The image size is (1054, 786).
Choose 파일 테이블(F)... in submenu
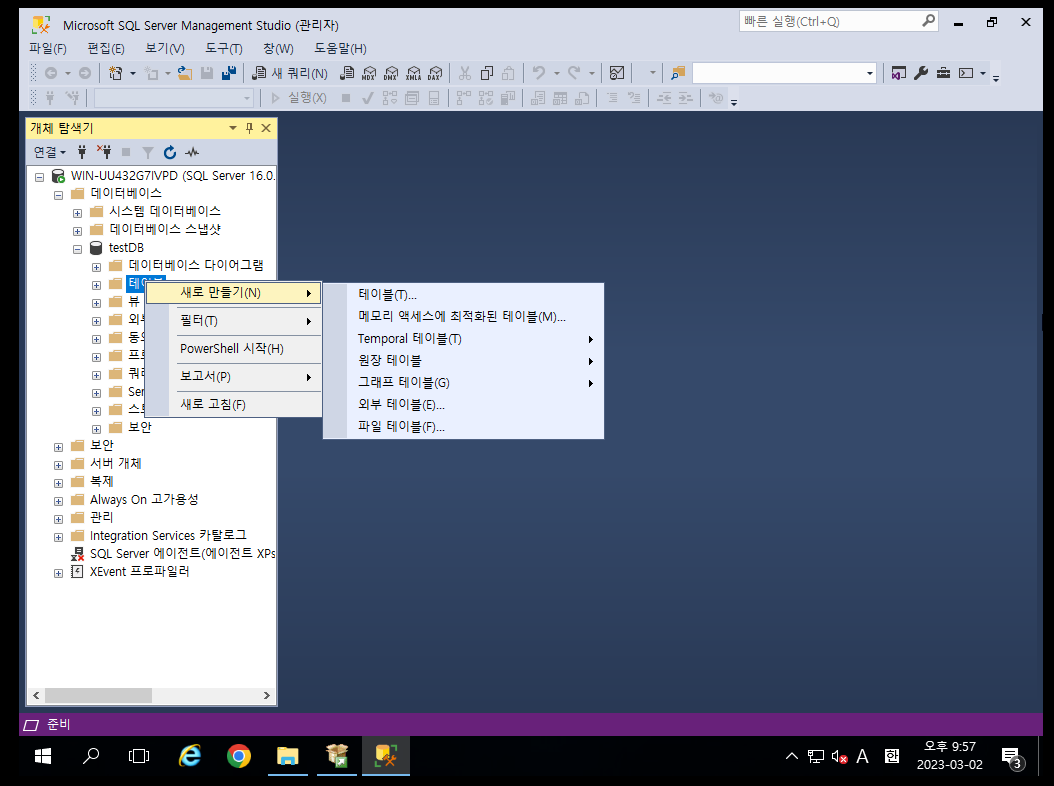click(x=463, y=427)
